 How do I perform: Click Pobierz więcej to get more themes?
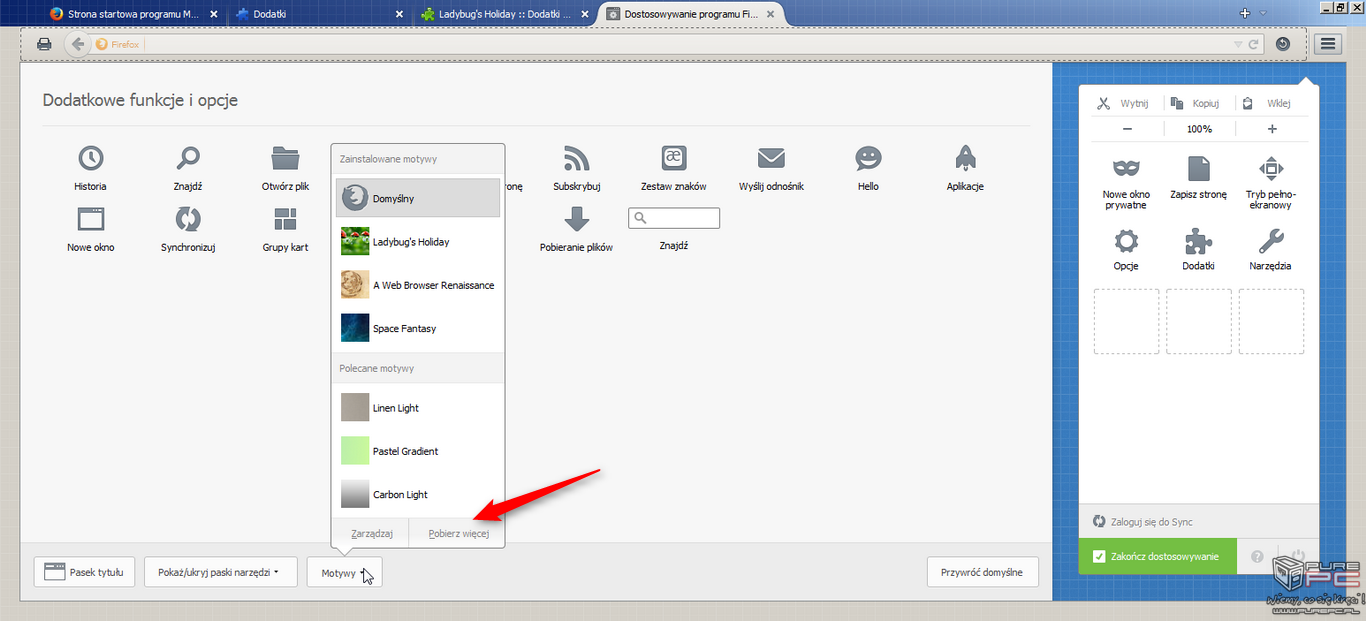[x=458, y=534]
